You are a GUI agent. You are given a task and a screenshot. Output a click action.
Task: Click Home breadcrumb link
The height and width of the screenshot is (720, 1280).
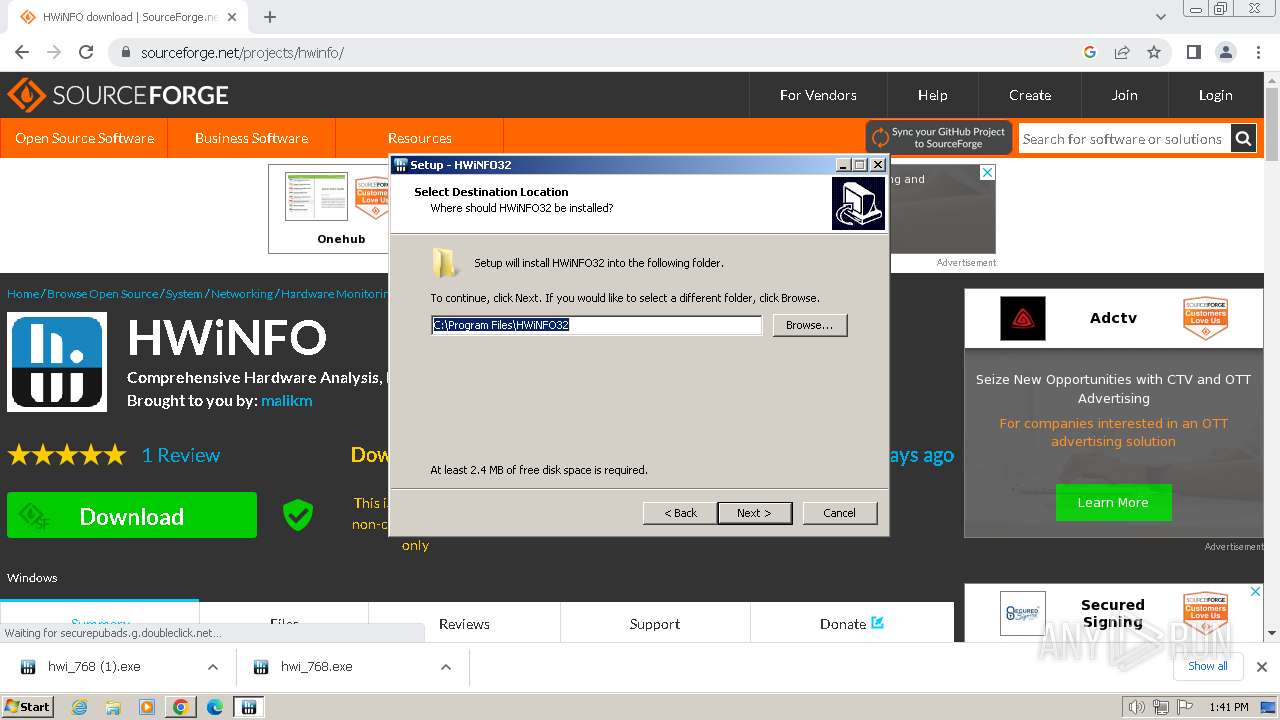23,293
